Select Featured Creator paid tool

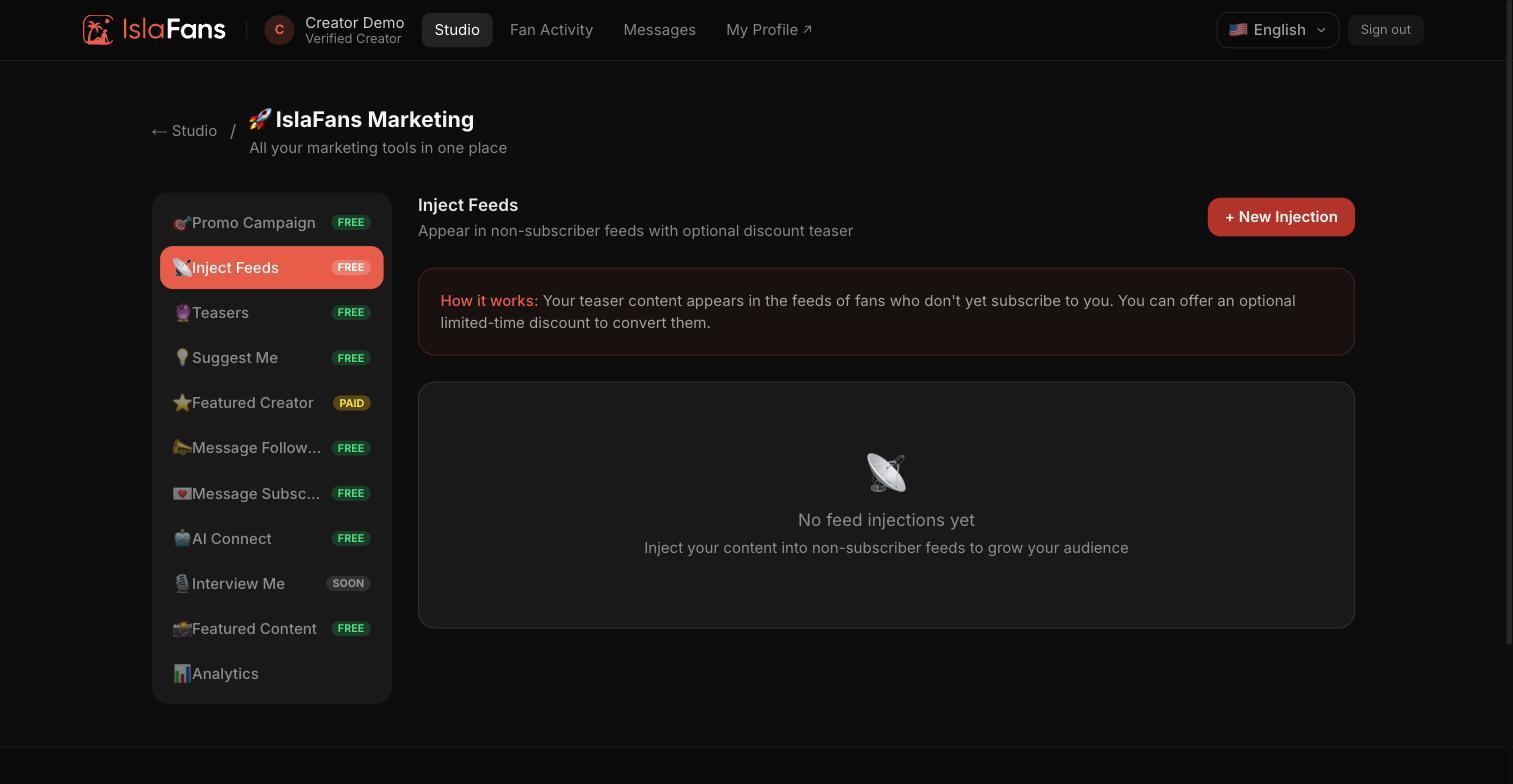pos(272,403)
